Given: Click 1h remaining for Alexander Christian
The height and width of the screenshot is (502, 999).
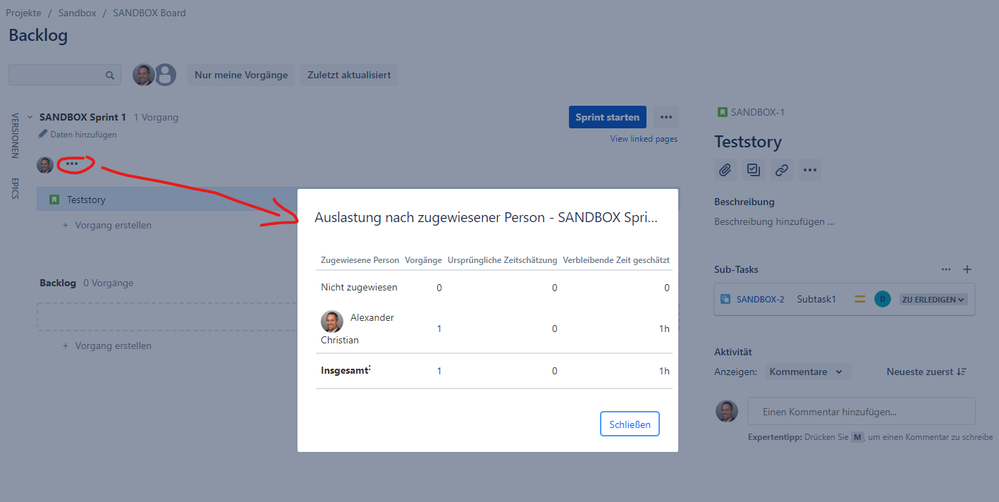Looking at the screenshot, I should pos(664,329).
